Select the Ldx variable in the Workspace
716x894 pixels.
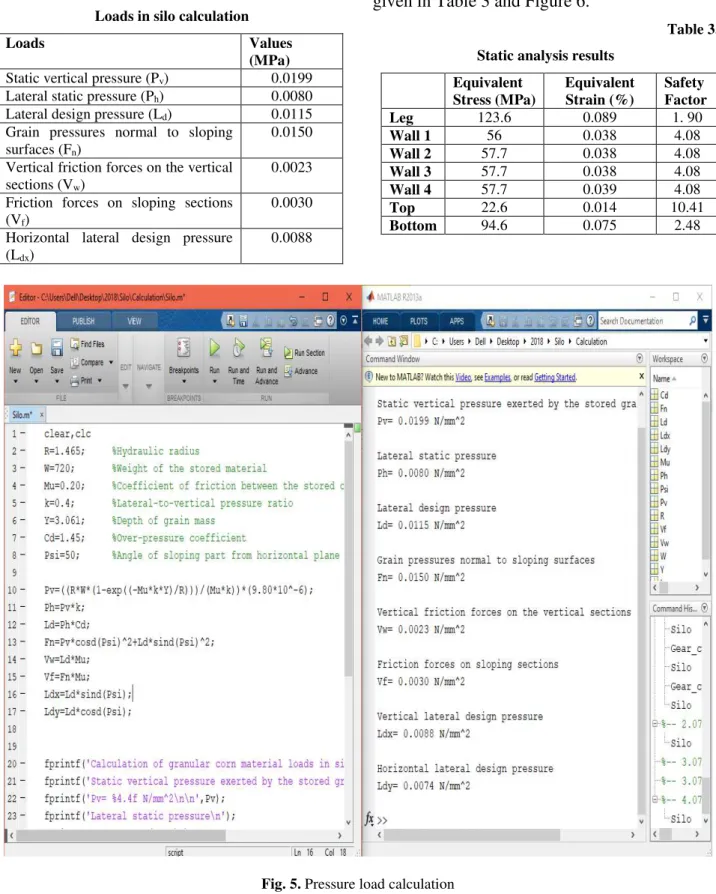pyautogui.click(x=661, y=435)
